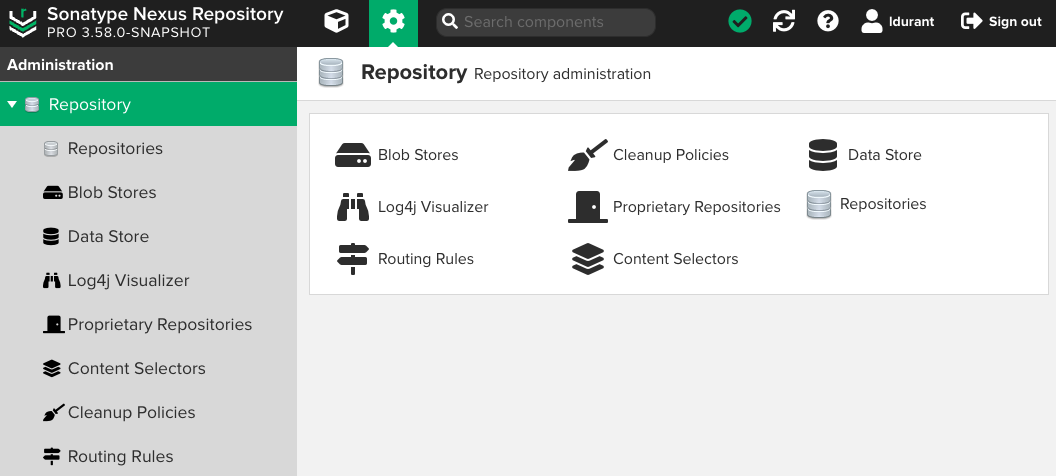
Task: Click the Repository administration subtitle
Action: pyautogui.click(x=562, y=74)
